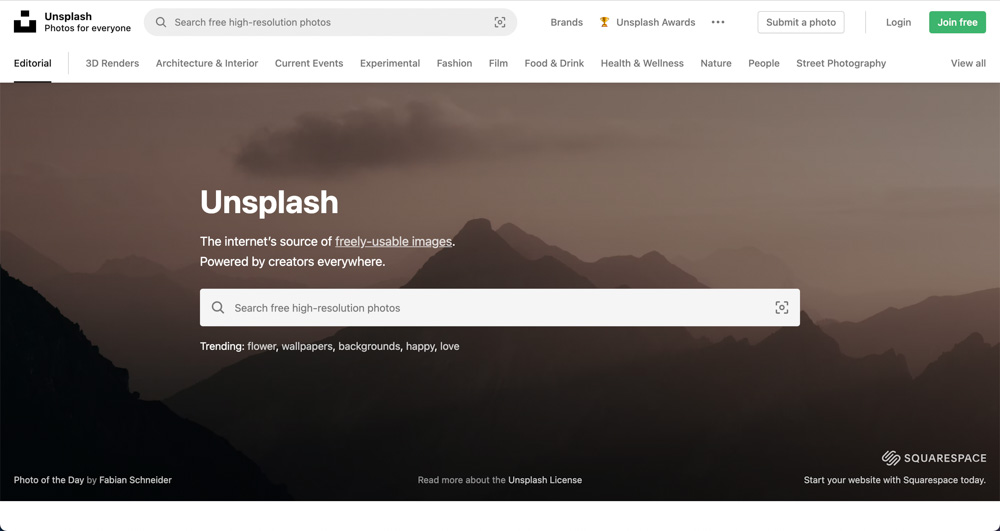1000x531 pixels.
Task: Go to Nature category
Action: click(716, 63)
